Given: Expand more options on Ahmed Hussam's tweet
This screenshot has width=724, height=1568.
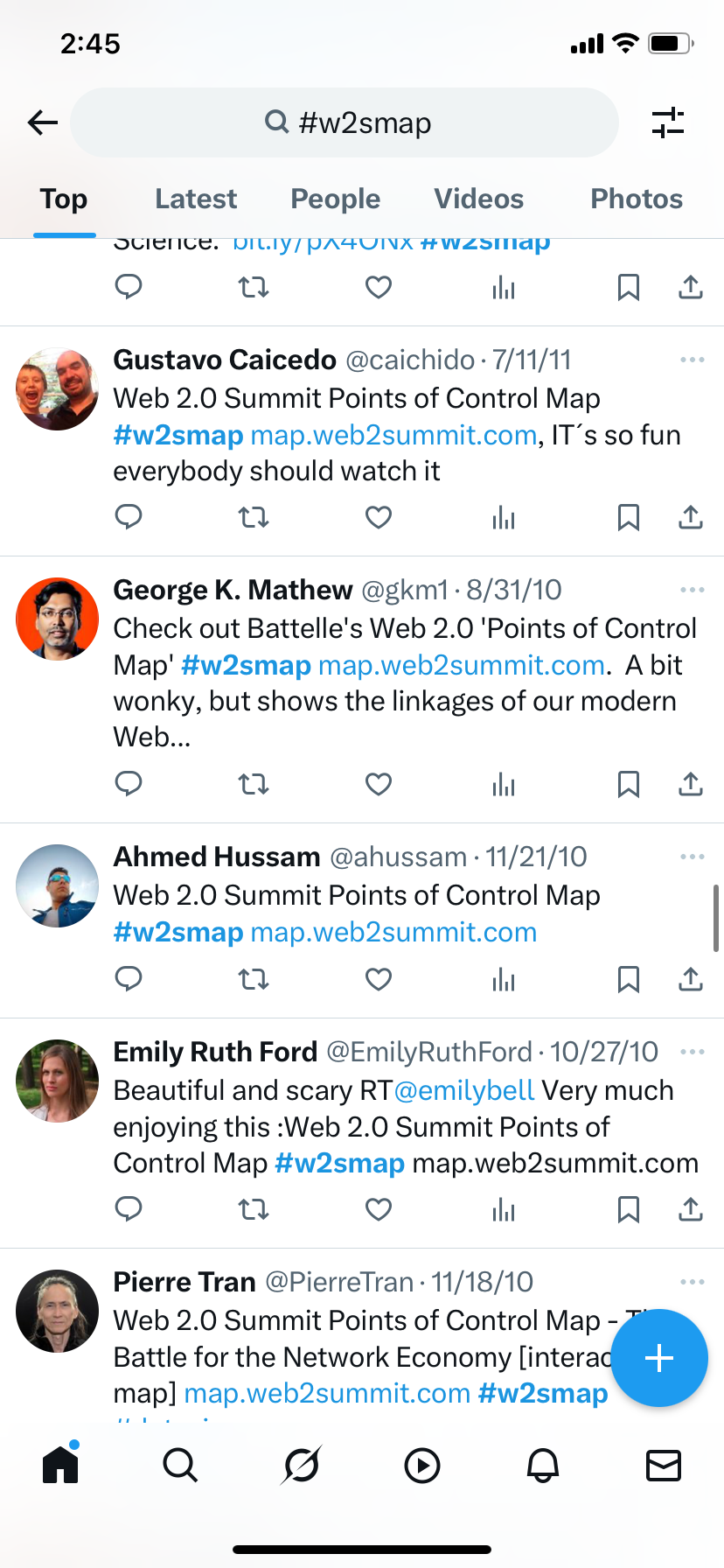Looking at the screenshot, I should pyautogui.click(x=692, y=857).
